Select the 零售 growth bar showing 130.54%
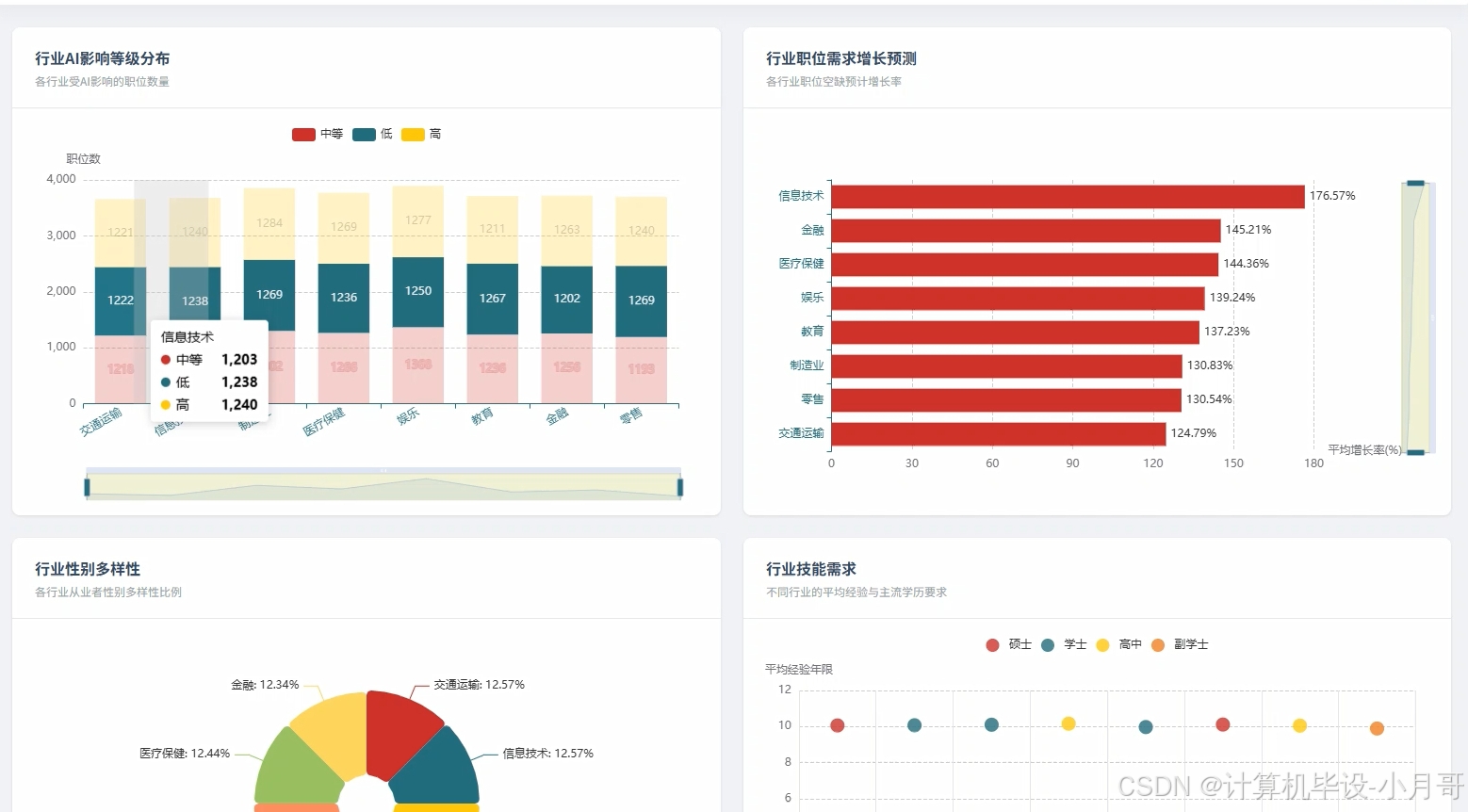1468x812 pixels. click(1006, 399)
